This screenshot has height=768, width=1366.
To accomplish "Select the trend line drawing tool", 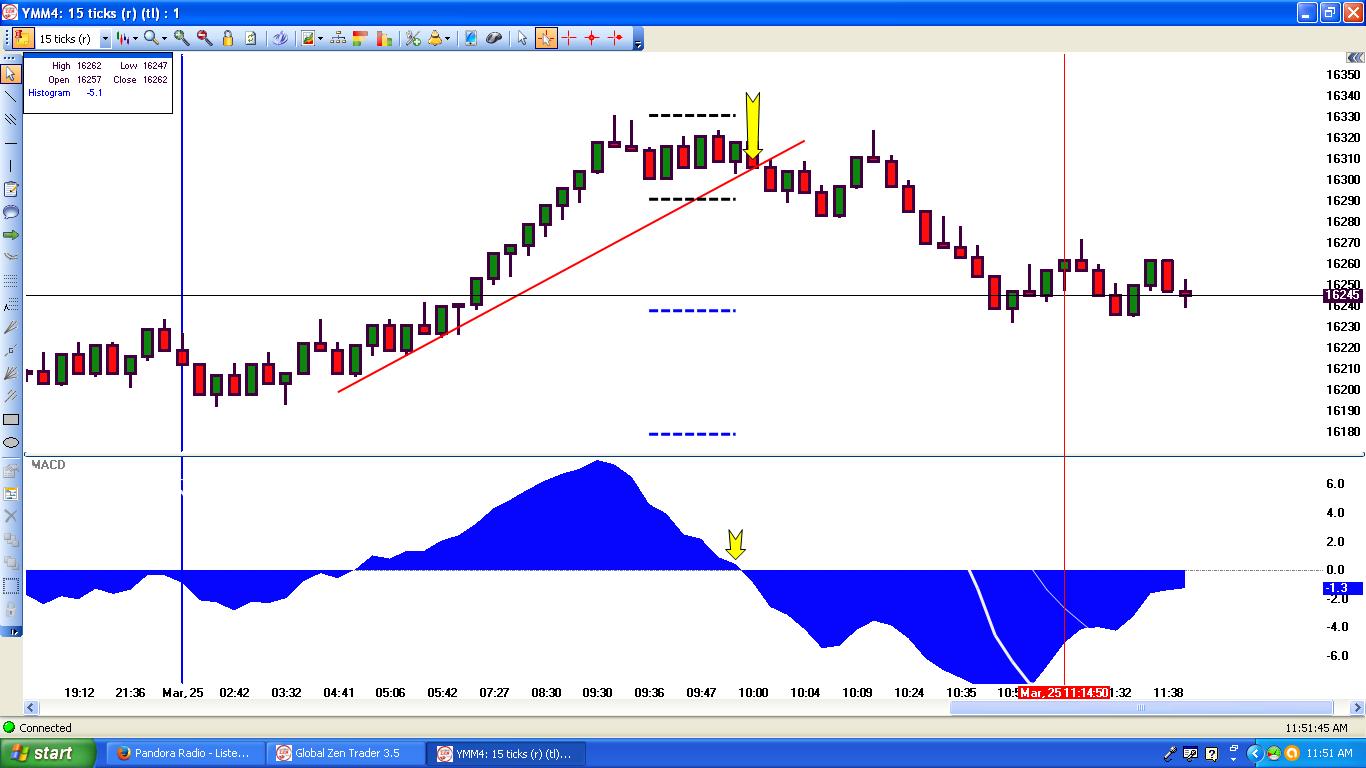I will [x=11, y=97].
